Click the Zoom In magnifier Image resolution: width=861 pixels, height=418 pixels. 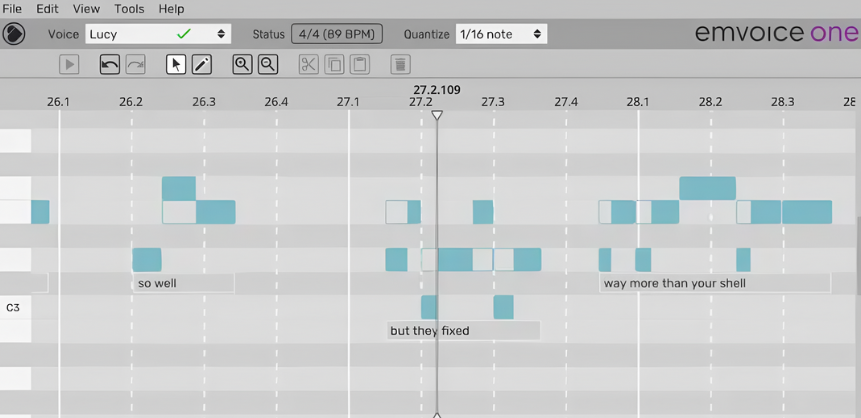pyautogui.click(x=242, y=65)
